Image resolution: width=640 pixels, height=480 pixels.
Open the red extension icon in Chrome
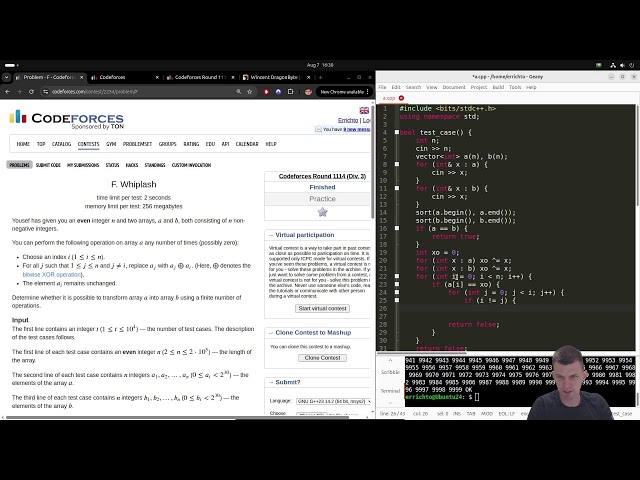[267, 92]
